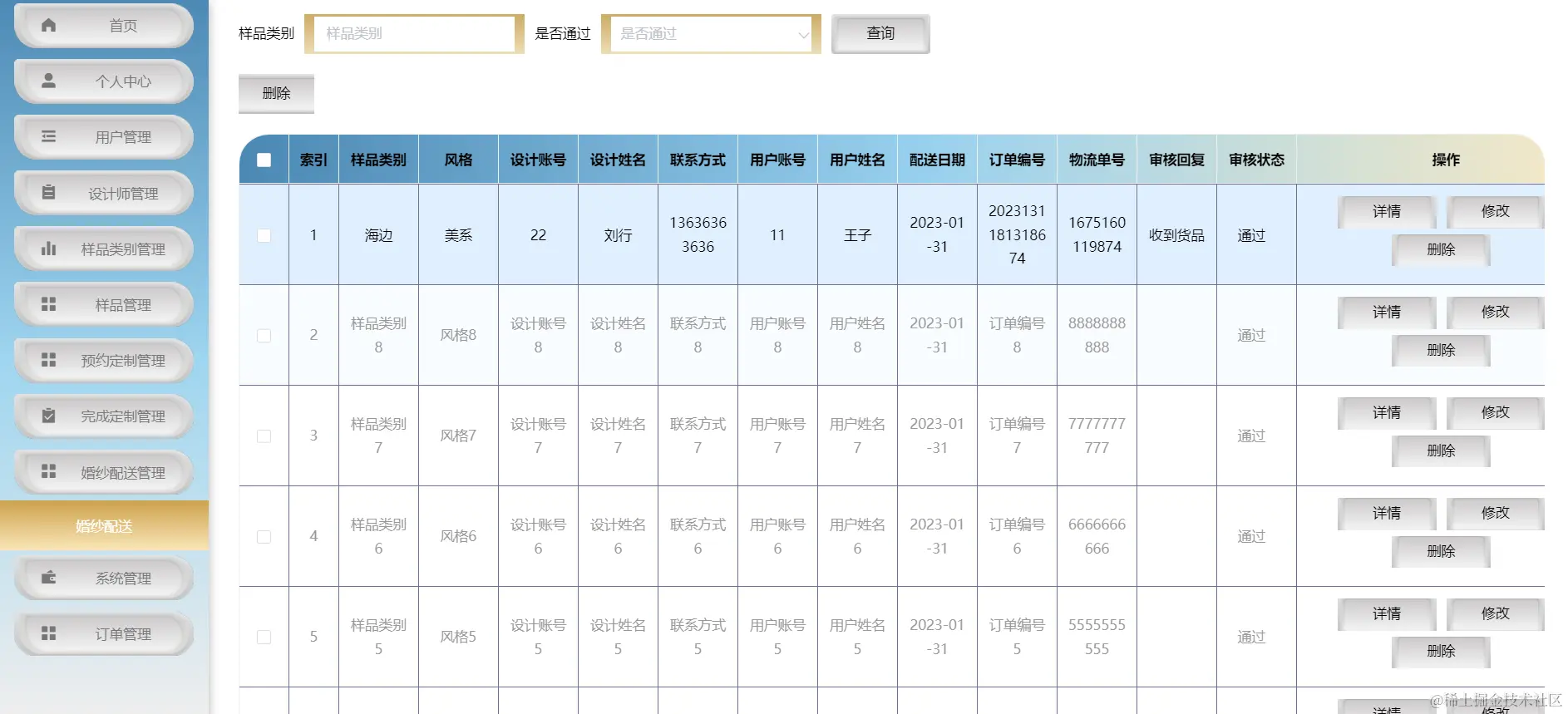The width and height of the screenshot is (1568, 714).
Task: Expand 设计师管理 menu
Action: coord(104,193)
